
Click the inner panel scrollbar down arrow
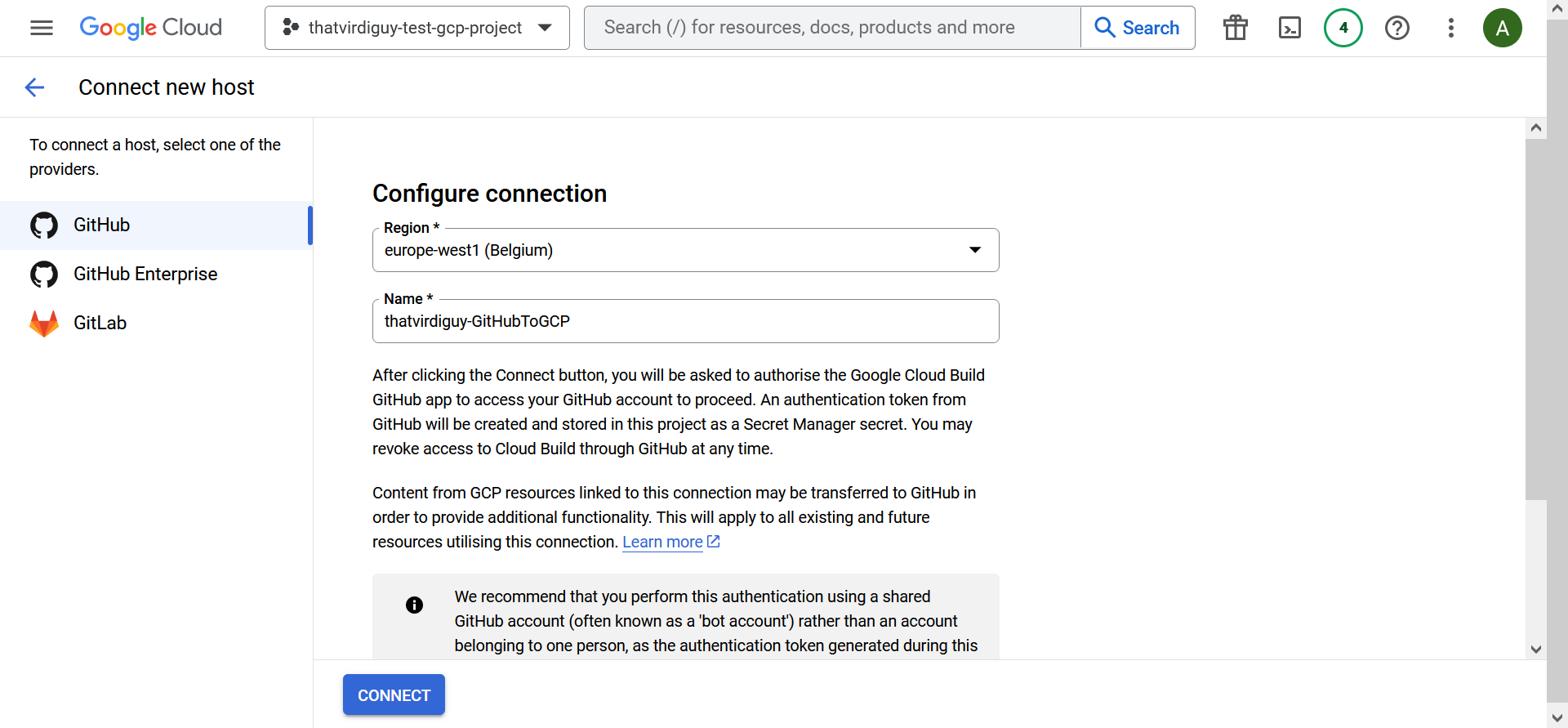coord(1536,650)
